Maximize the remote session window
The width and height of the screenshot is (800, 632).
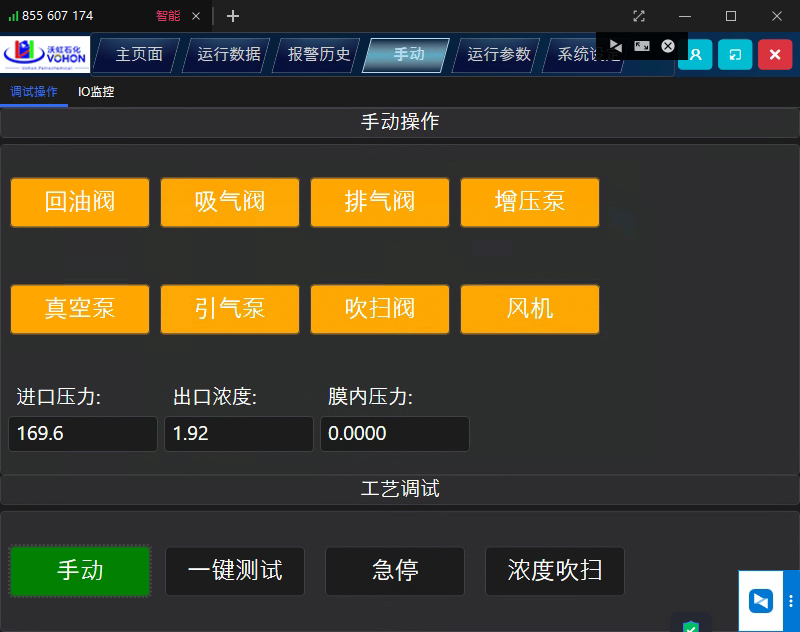click(731, 16)
